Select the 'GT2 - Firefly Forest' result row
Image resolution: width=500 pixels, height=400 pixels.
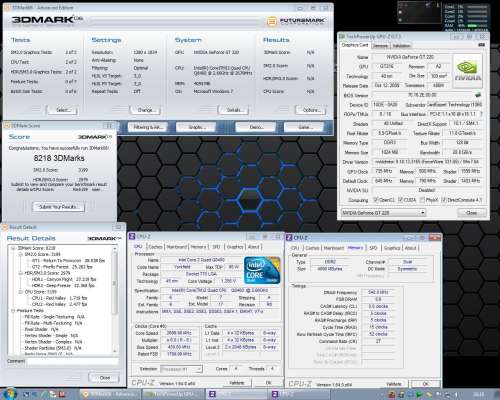(62, 267)
